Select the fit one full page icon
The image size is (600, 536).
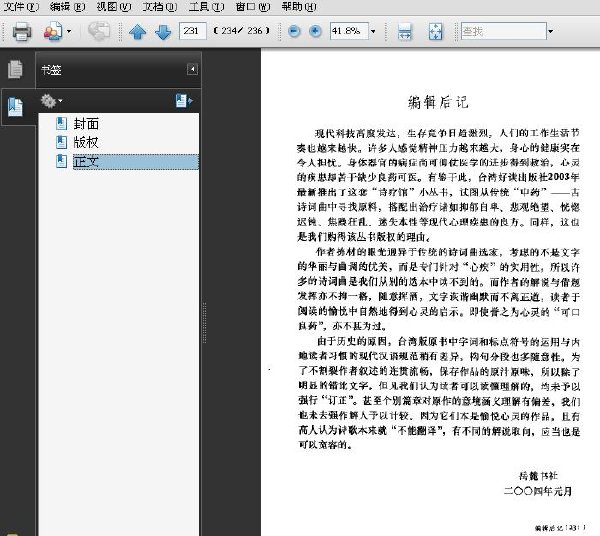click(435, 31)
